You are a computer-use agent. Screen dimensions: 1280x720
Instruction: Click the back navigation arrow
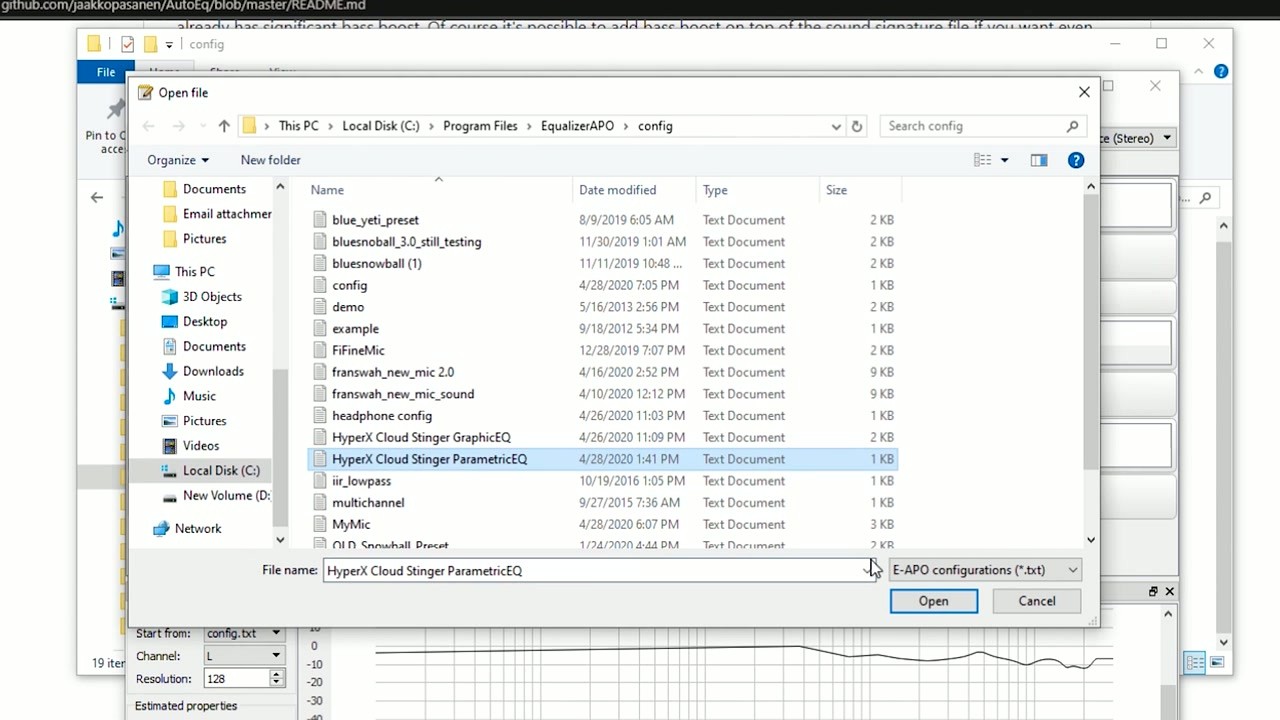148,126
